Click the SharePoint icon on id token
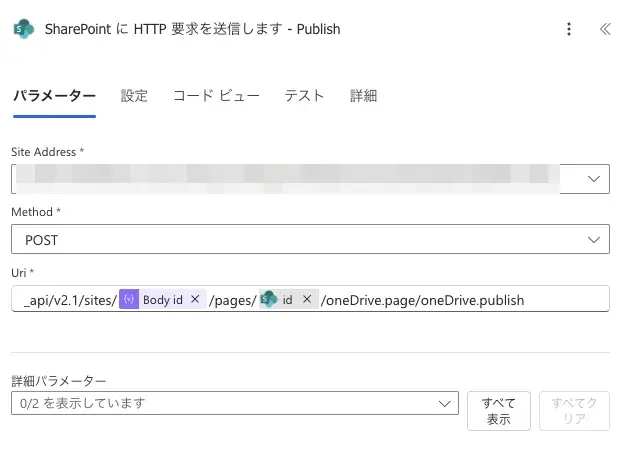 [269, 299]
